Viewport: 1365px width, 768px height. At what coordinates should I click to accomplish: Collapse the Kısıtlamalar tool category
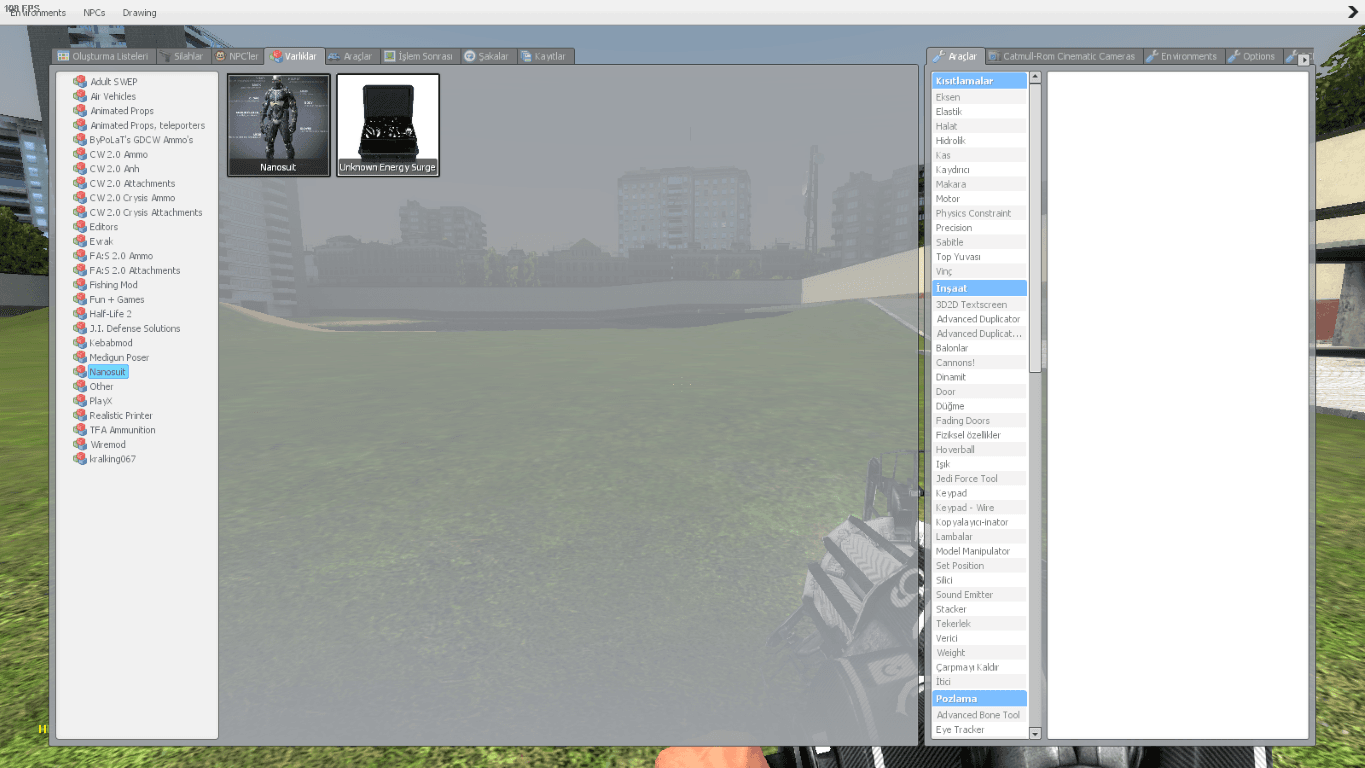point(979,81)
